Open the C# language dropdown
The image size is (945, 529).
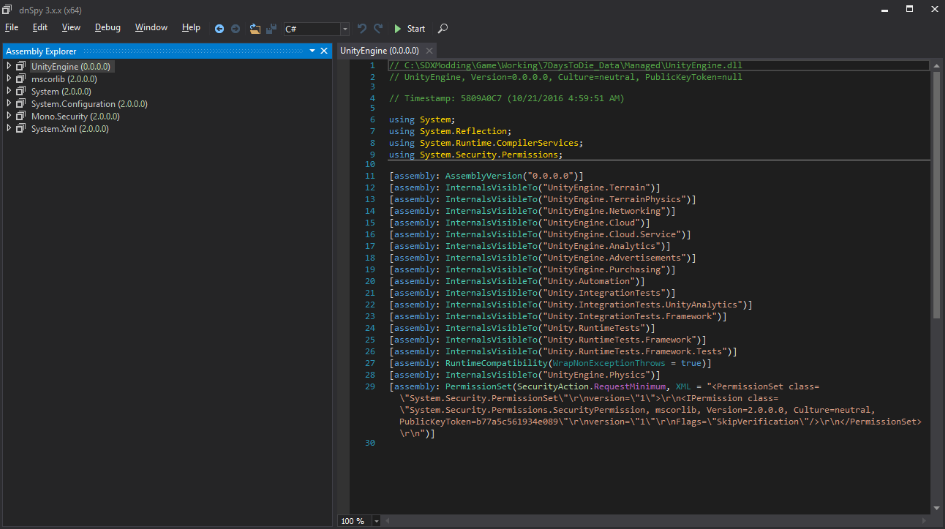[345, 29]
